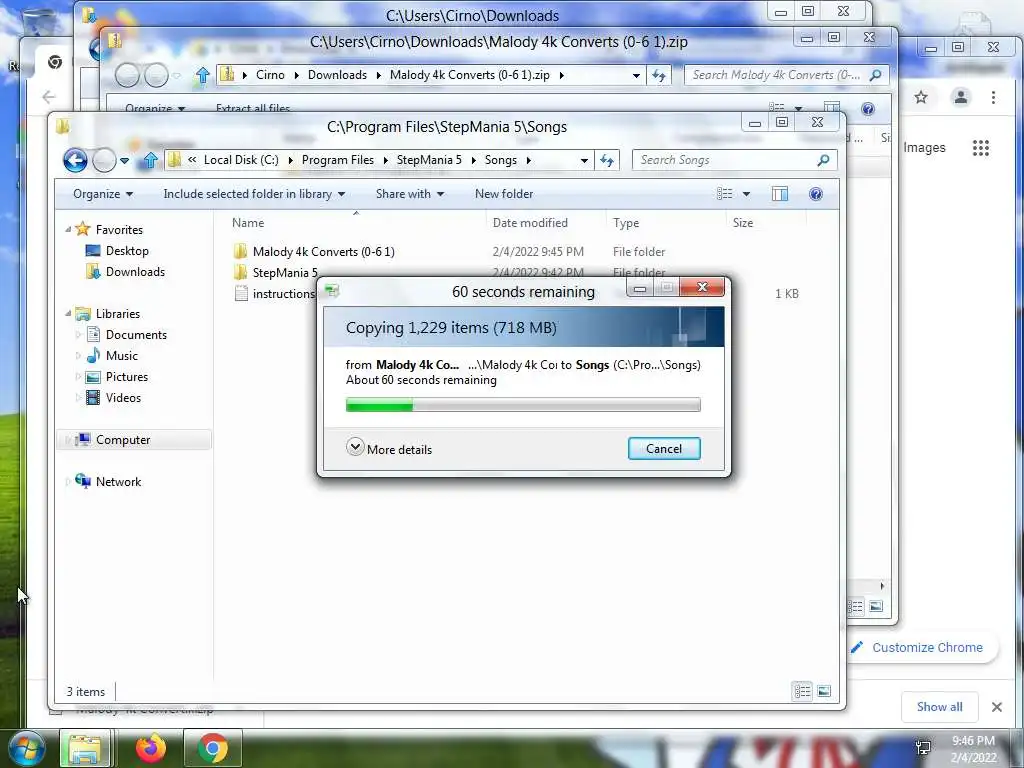
Task: Open the Windows Start menu
Action: coord(25,748)
